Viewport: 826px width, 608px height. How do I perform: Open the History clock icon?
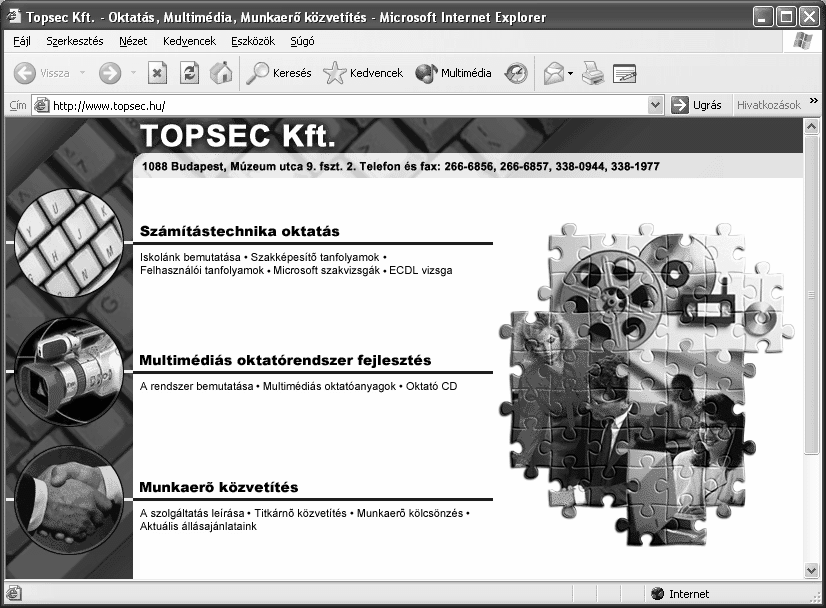coord(516,73)
